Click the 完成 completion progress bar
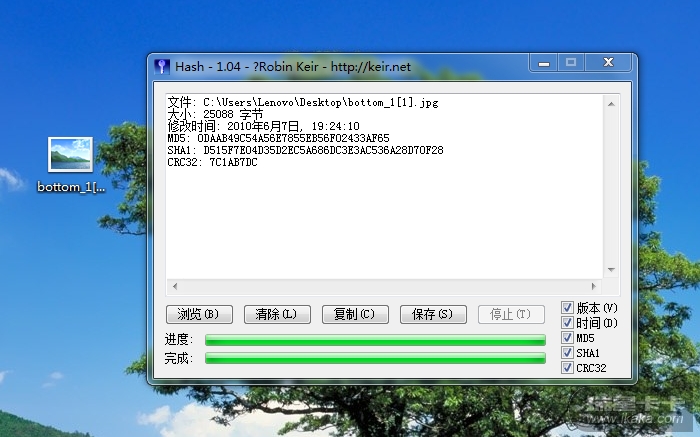The image size is (700, 437). click(x=375, y=358)
